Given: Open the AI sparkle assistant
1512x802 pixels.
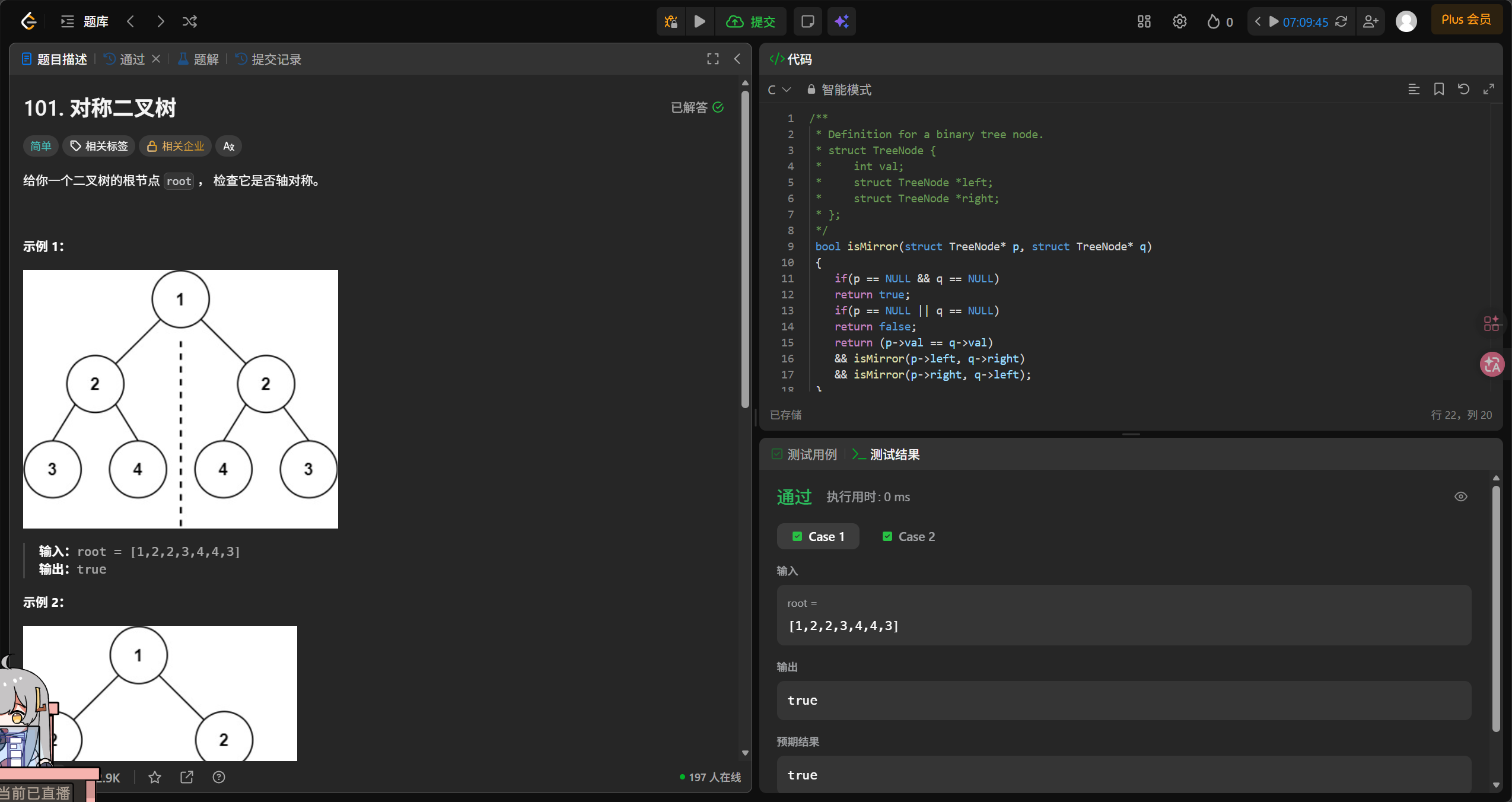Looking at the screenshot, I should [x=841, y=22].
